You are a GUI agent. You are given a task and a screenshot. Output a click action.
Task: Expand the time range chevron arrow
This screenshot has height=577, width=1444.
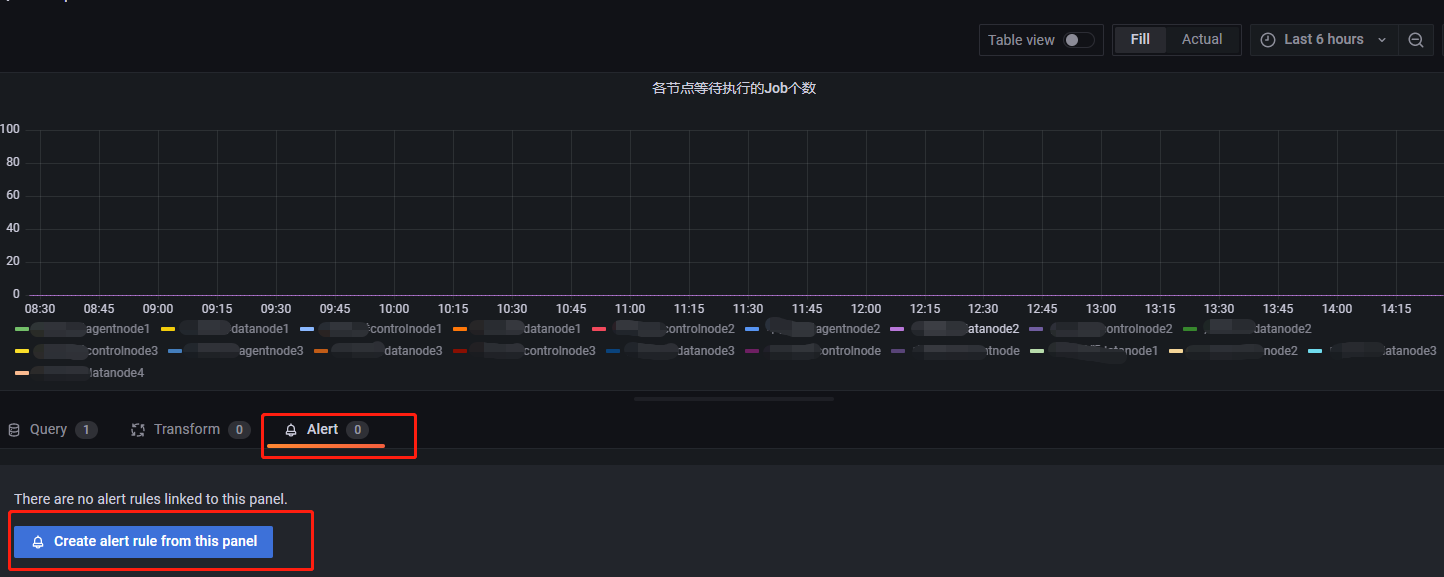(1382, 40)
